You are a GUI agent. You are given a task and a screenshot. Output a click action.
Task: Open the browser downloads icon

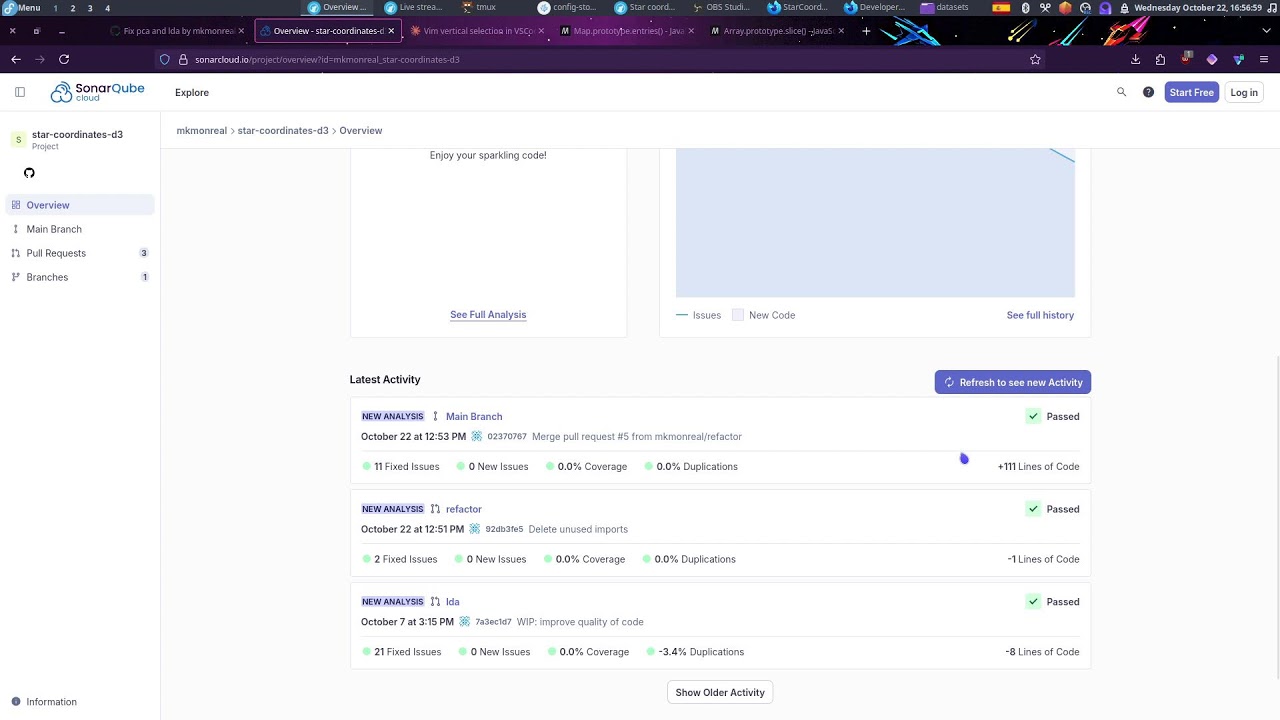pyautogui.click(x=1135, y=59)
